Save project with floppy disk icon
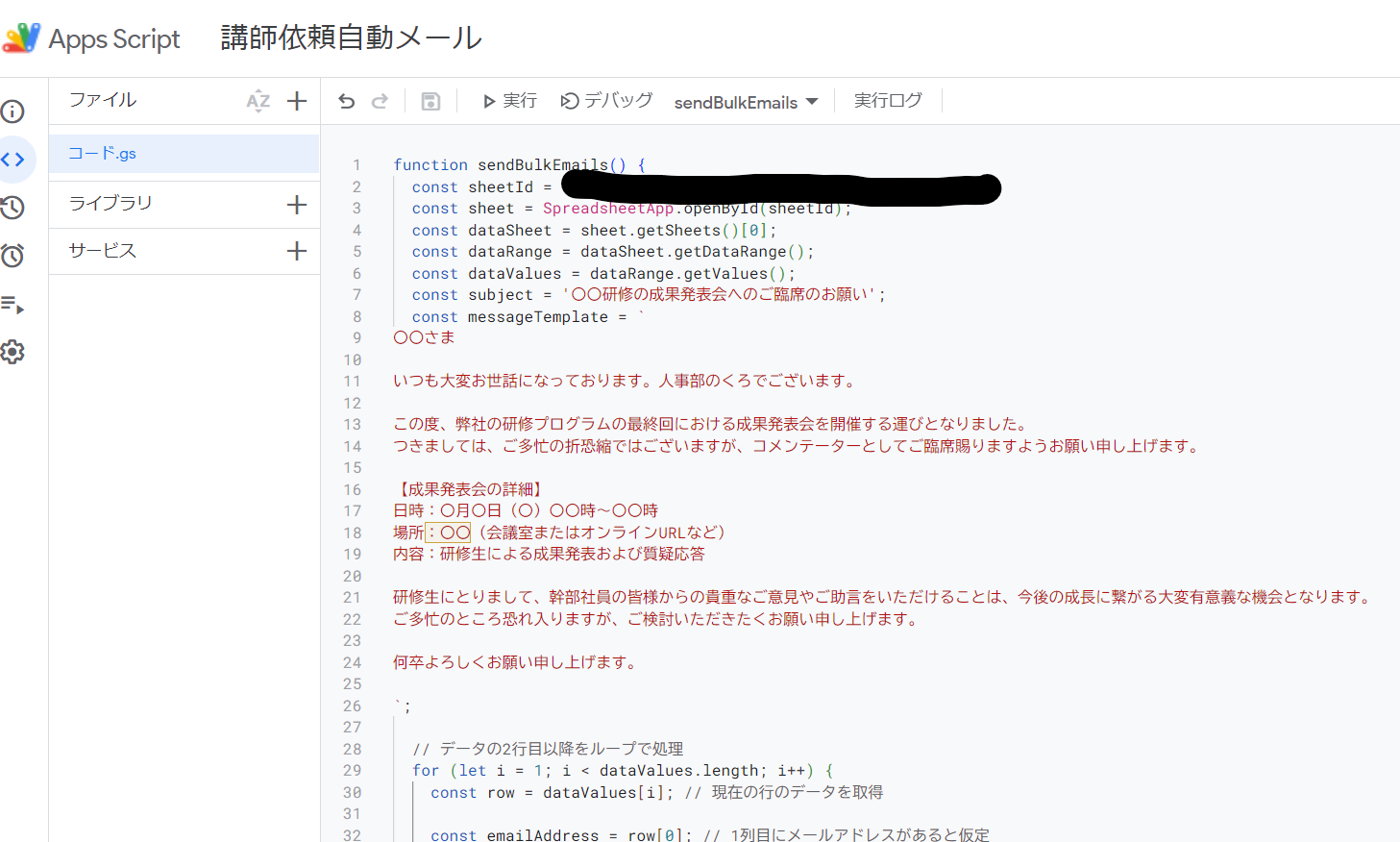Screen dimensions: 1400x842 pos(430,101)
